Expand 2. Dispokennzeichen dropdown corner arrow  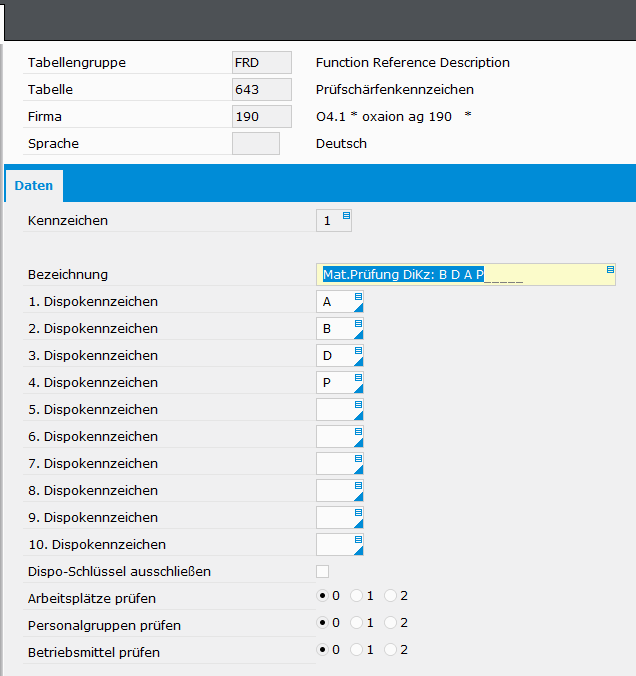pos(359,335)
